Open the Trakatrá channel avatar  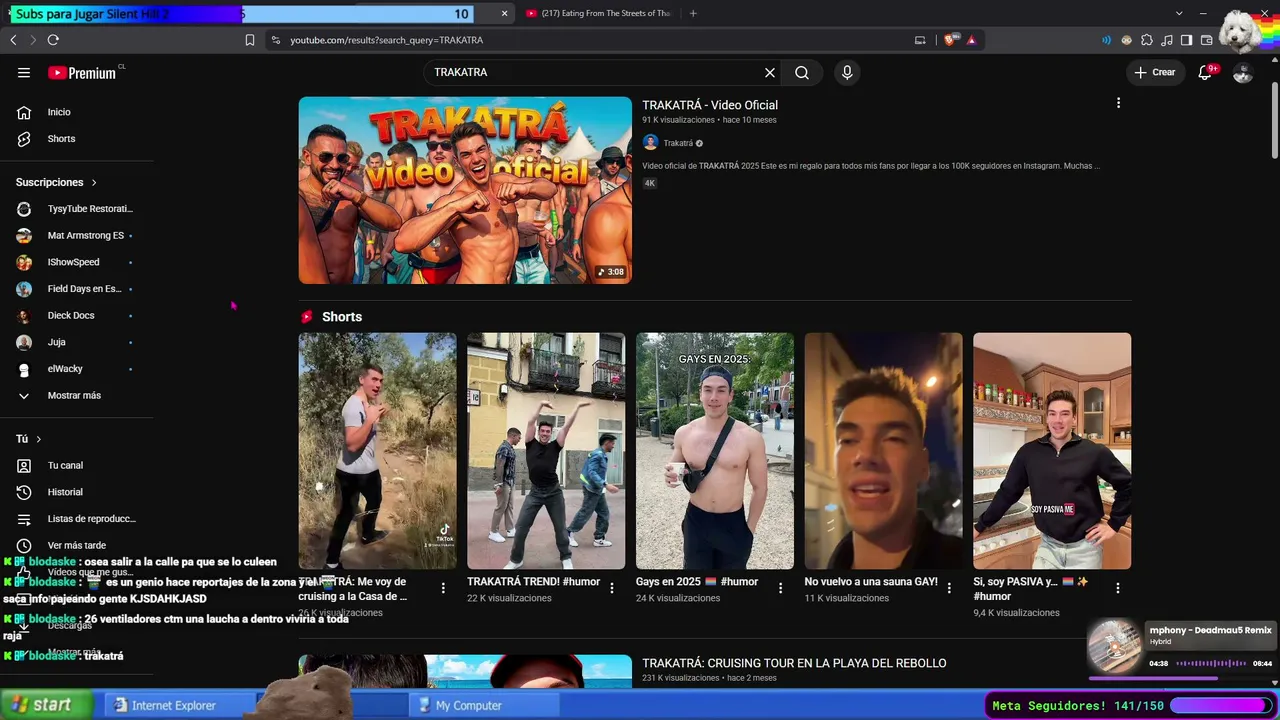pos(650,143)
